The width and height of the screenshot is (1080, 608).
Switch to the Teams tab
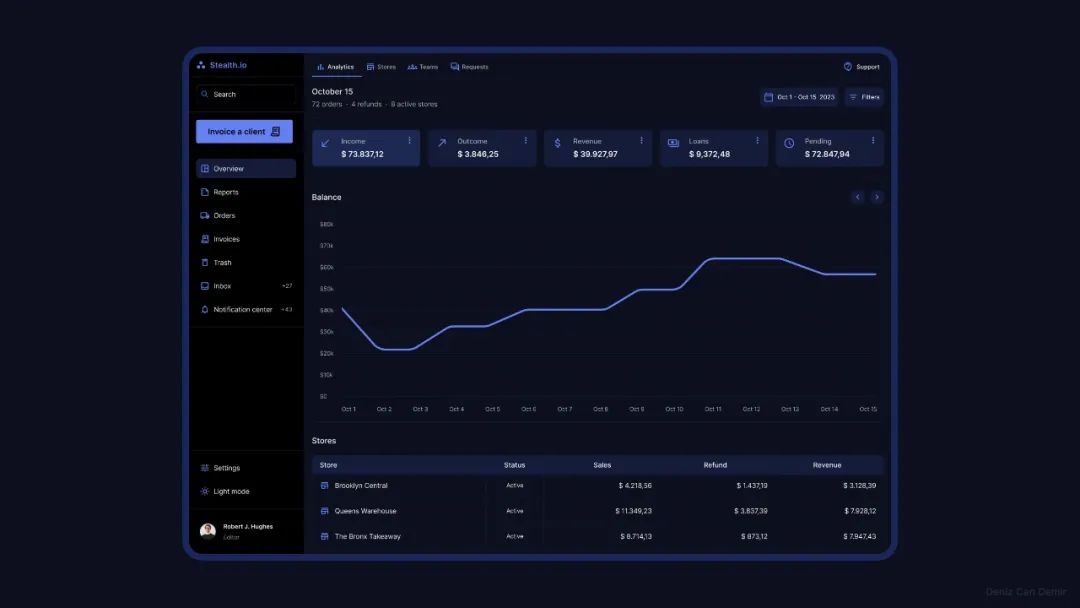[423, 67]
